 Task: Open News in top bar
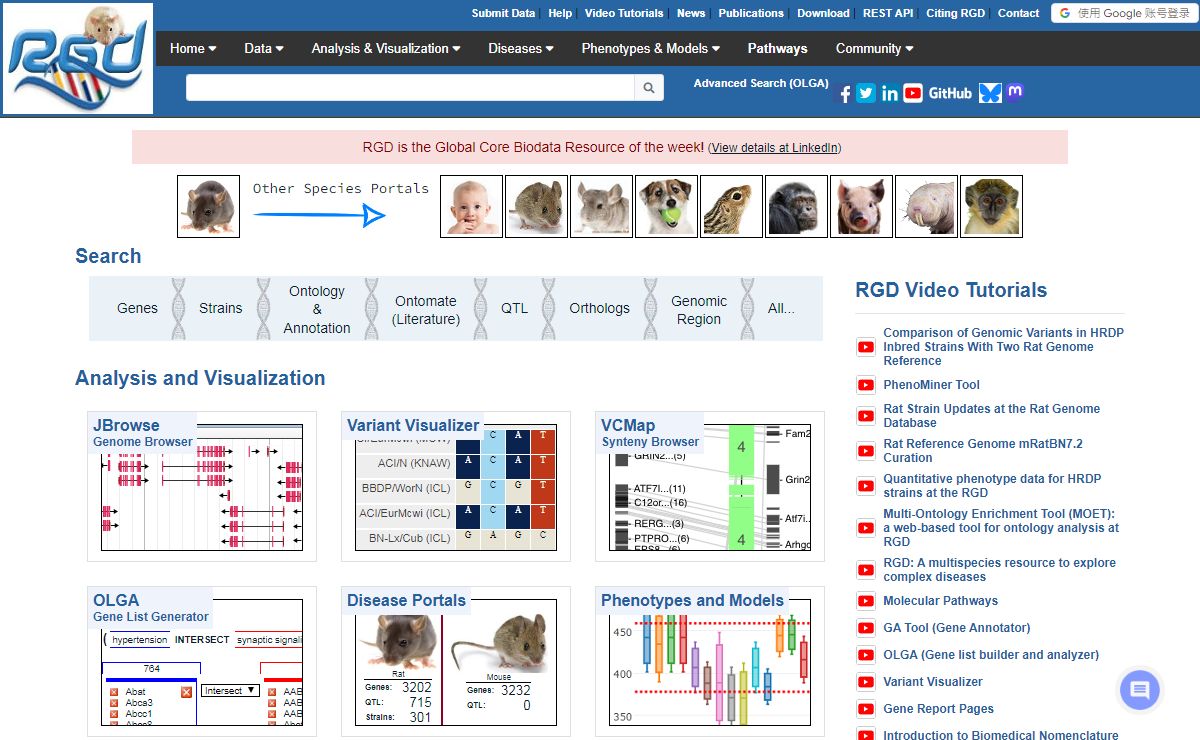click(691, 13)
